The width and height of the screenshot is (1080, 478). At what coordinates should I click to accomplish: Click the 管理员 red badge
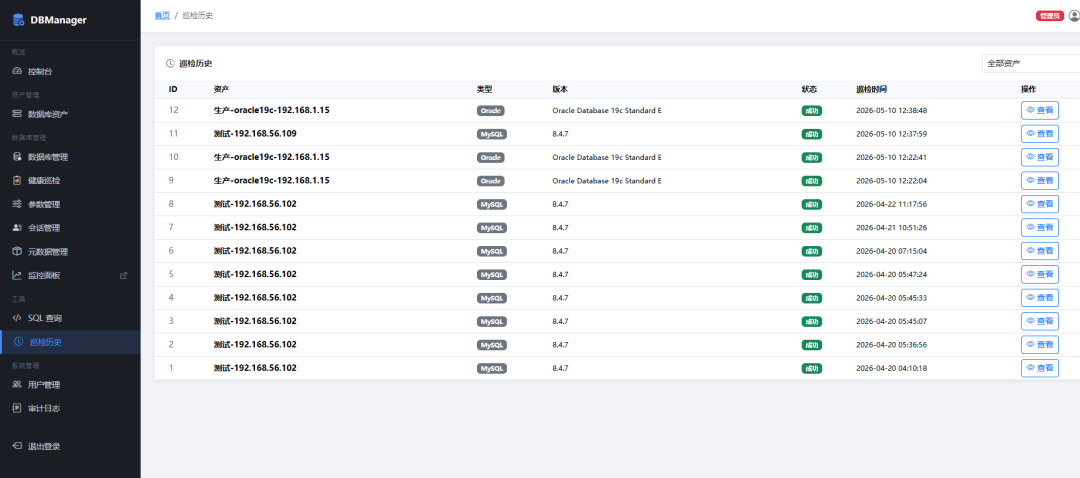[1050, 16]
